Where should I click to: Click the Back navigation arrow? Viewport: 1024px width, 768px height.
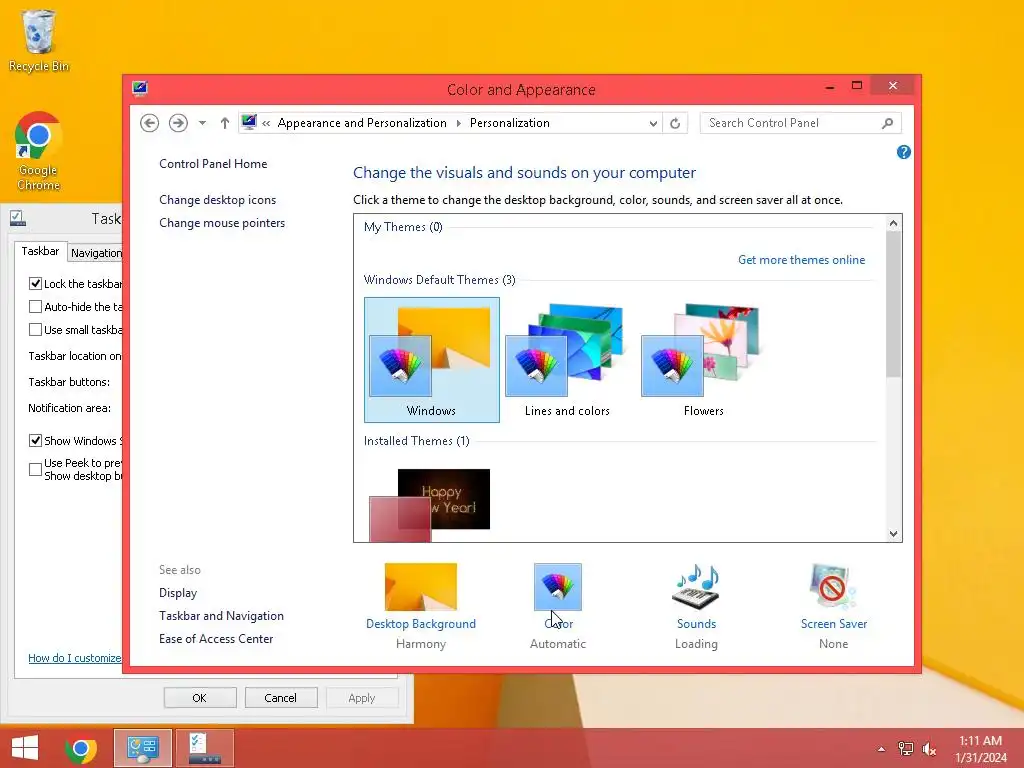coord(150,123)
